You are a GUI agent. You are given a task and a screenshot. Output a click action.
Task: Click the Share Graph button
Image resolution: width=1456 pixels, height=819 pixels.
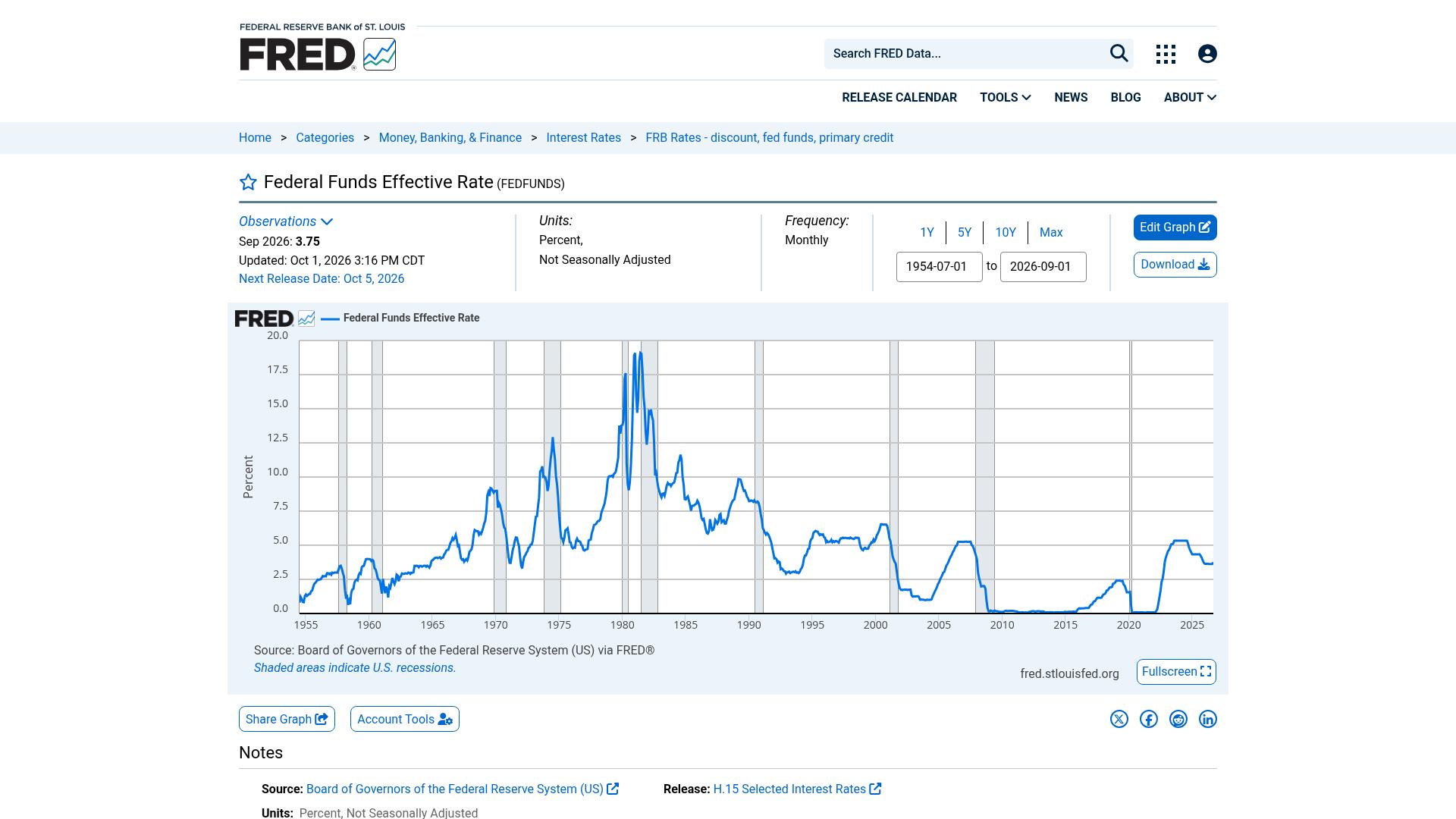click(287, 719)
